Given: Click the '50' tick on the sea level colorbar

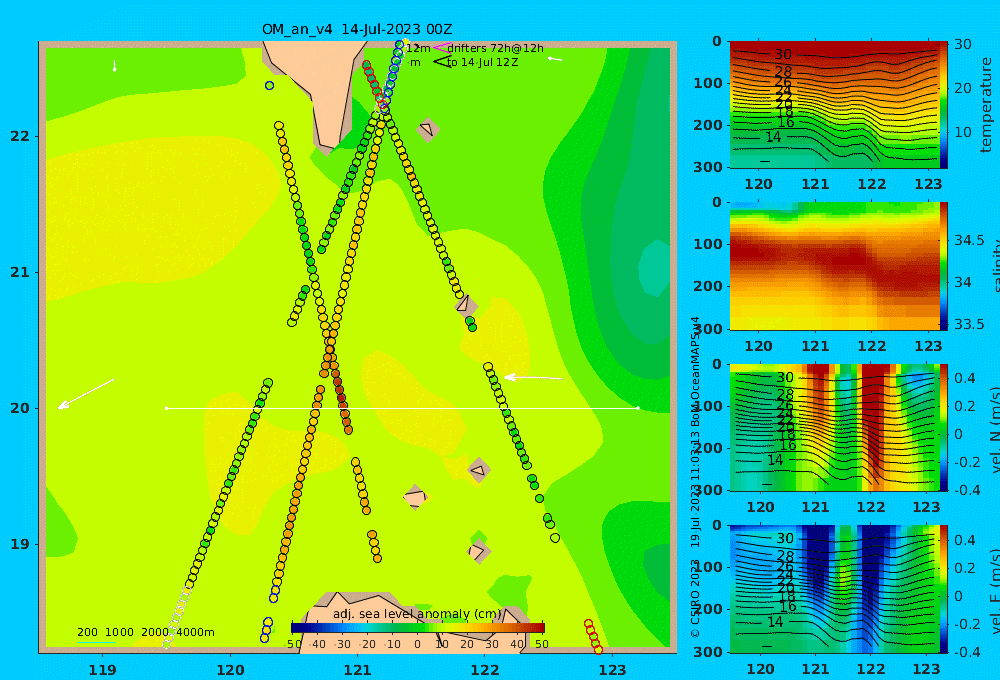Looking at the screenshot, I should [x=541, y=644].
